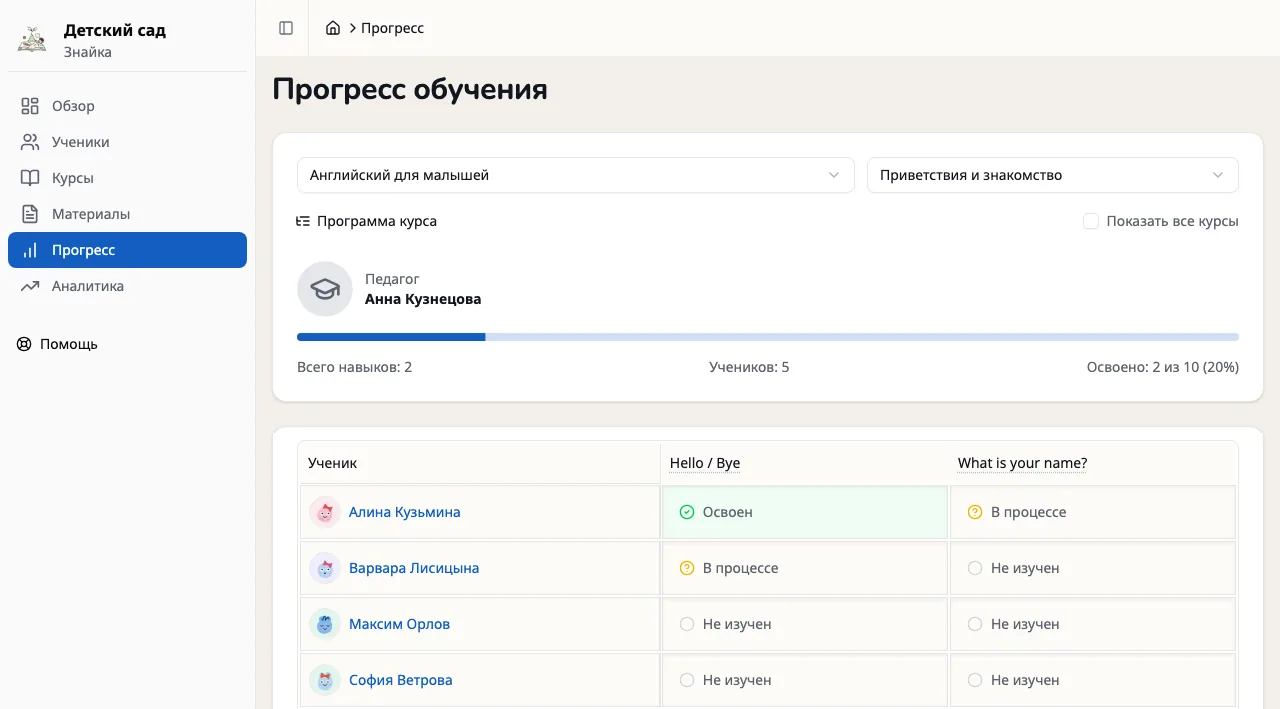Click the Детский сад Знайка title
Screen dimensions: 1280x709
[115, 40]
